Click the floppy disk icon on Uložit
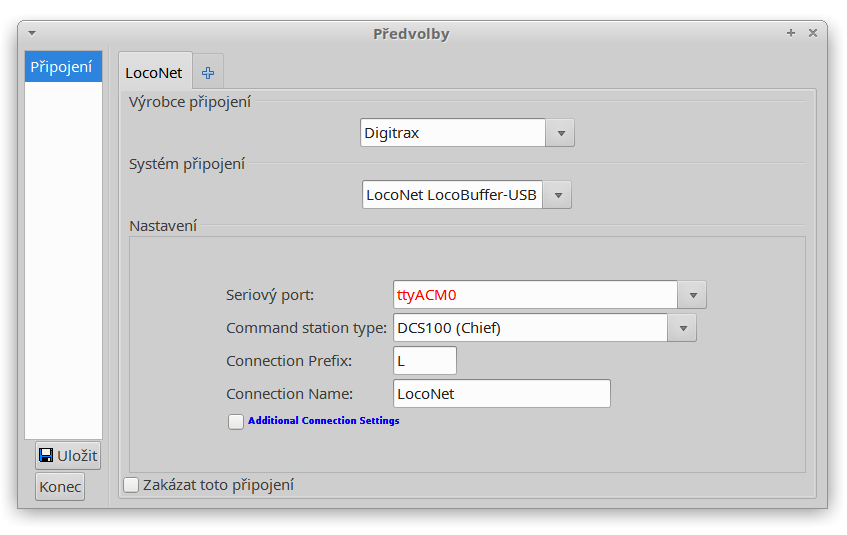 (x=46, y=456)
